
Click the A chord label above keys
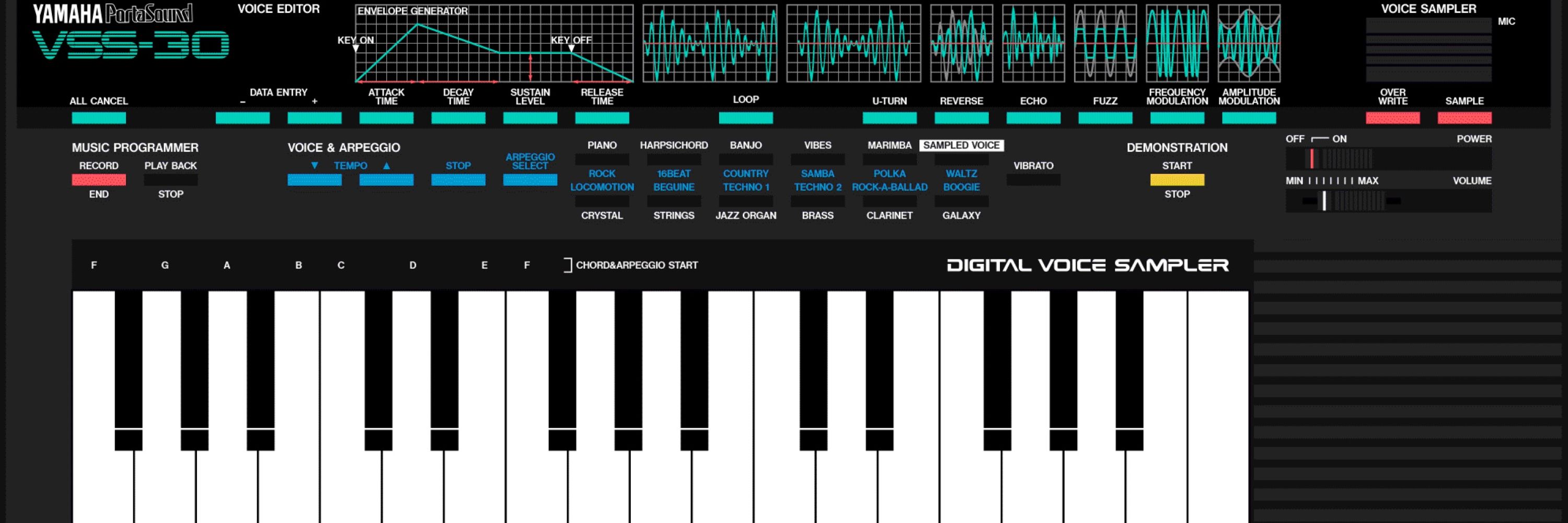[226, 265]
